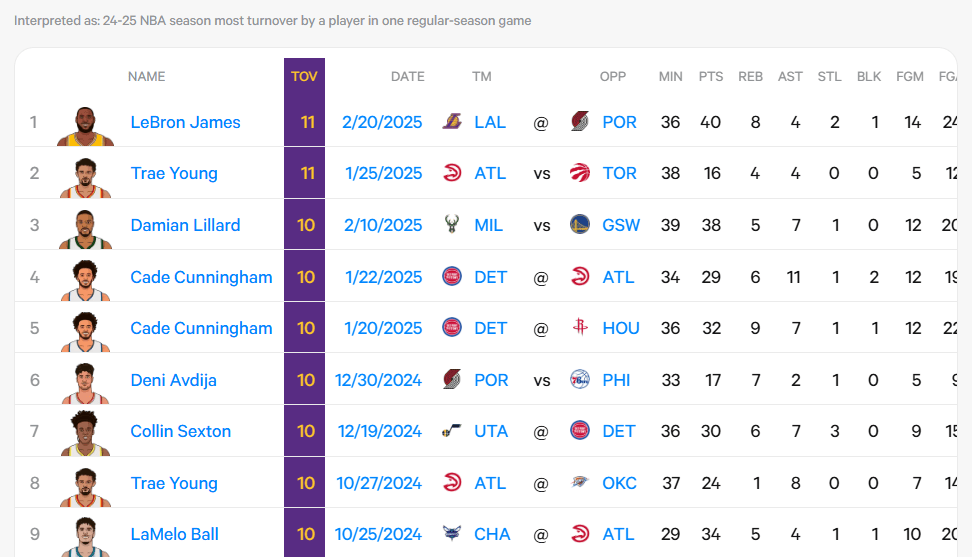Sort table by the DATE column header
The height and width of the screenshot is (557, 972).
(407, 76)
